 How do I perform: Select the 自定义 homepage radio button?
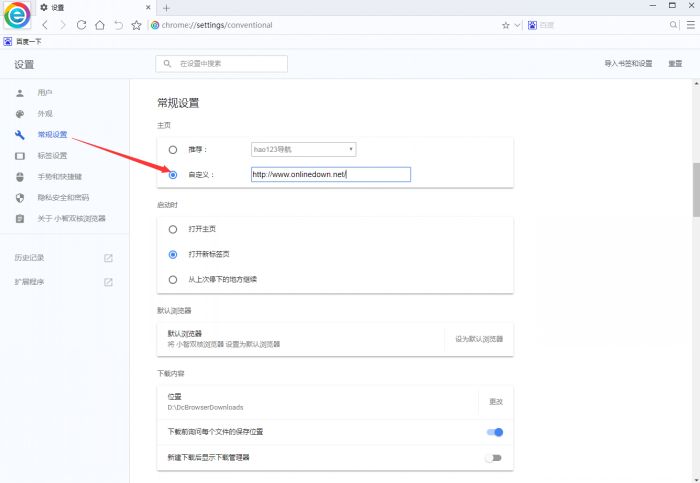(173, 175)
